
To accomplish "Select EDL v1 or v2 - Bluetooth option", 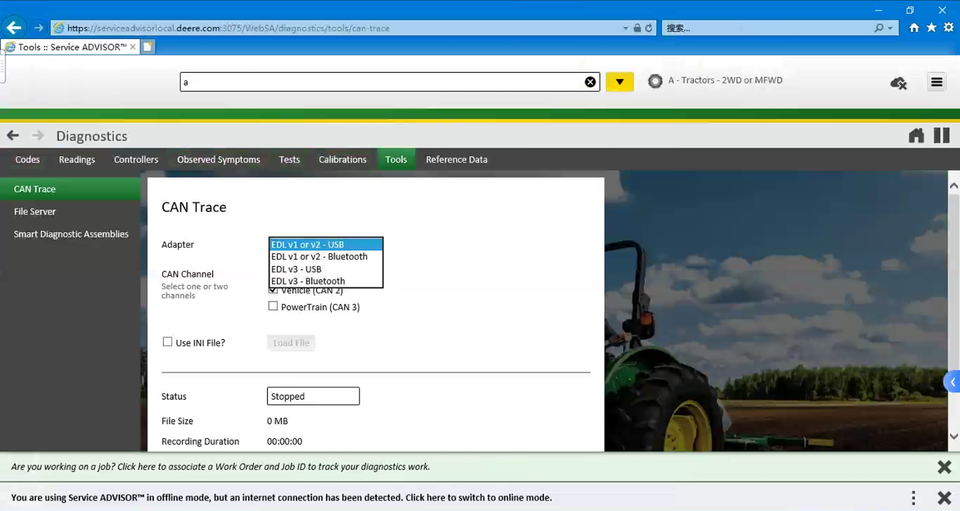I will (326, 256).
